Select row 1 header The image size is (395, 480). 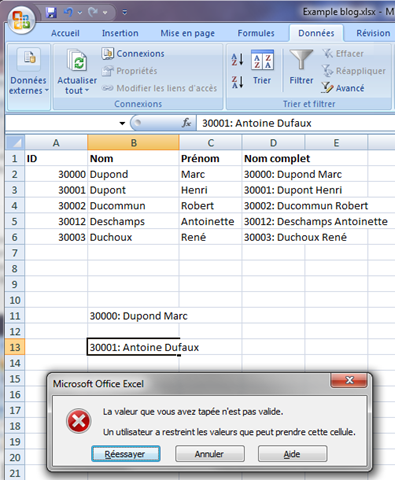[15, 158]
